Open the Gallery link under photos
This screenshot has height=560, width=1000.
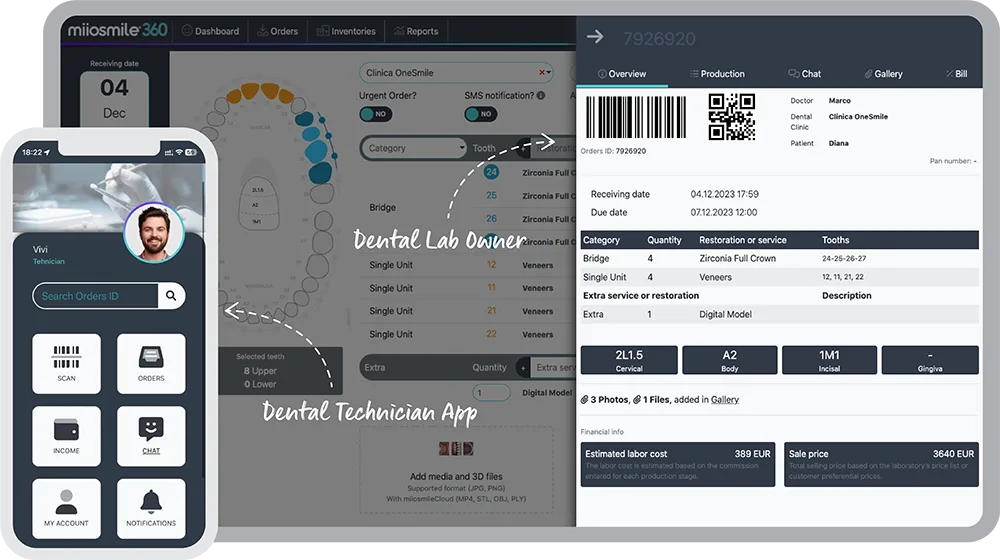pyautogui.click(x=725, y=400)
